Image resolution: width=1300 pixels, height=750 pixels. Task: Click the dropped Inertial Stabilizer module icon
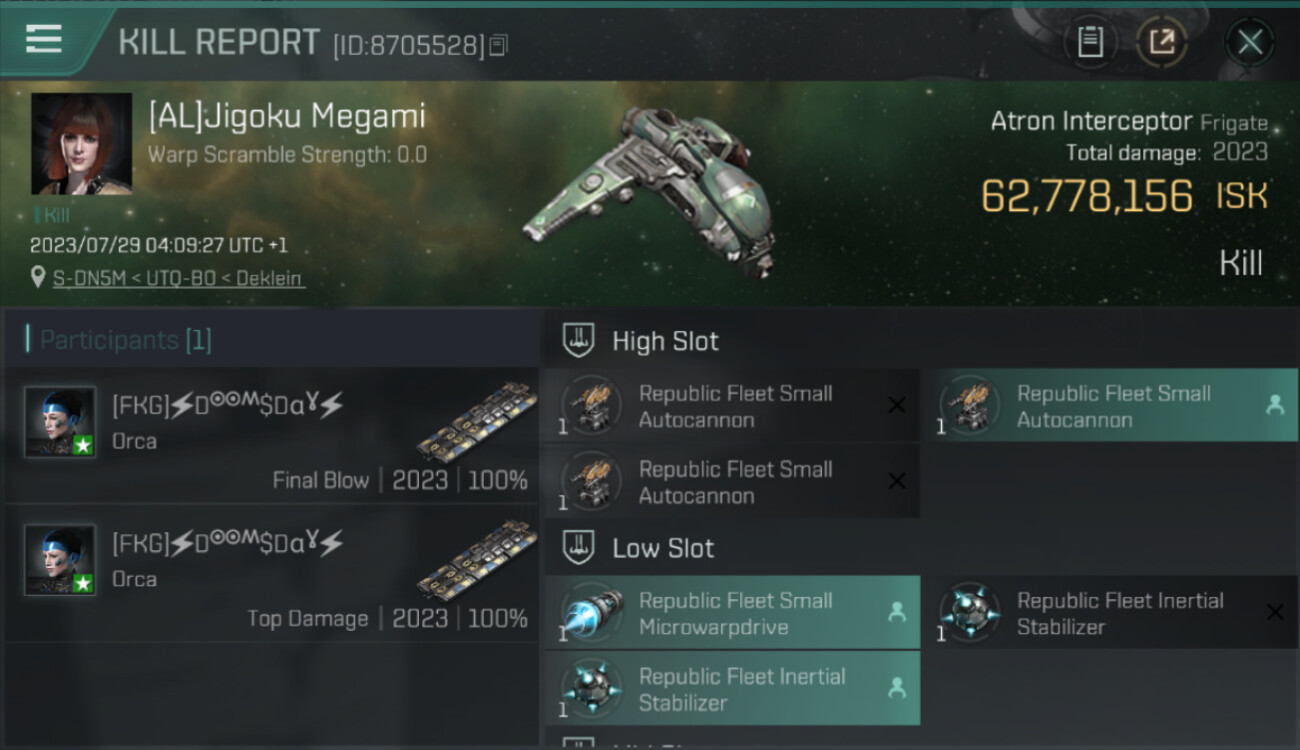(x=592, y=688)
